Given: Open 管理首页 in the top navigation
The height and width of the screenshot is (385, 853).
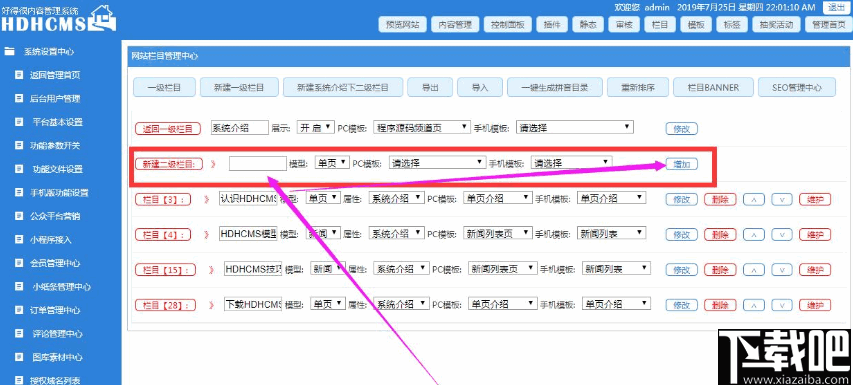Looking at the screenshot, I should pyautogui.click(x=828, y=24).
